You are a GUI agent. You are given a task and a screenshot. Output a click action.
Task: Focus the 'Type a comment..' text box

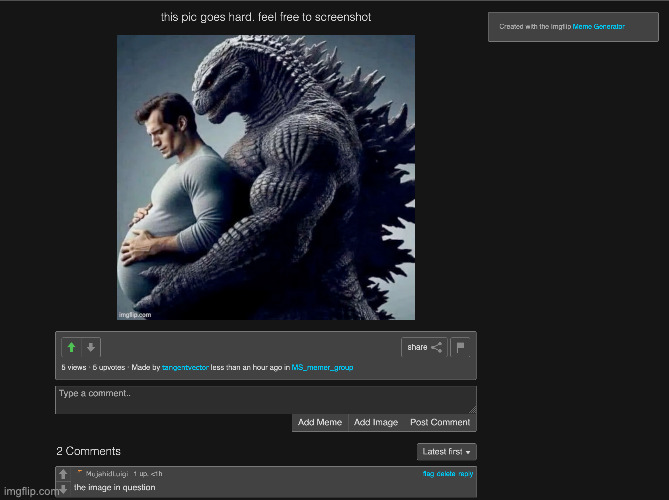click(x=266, y=400)
